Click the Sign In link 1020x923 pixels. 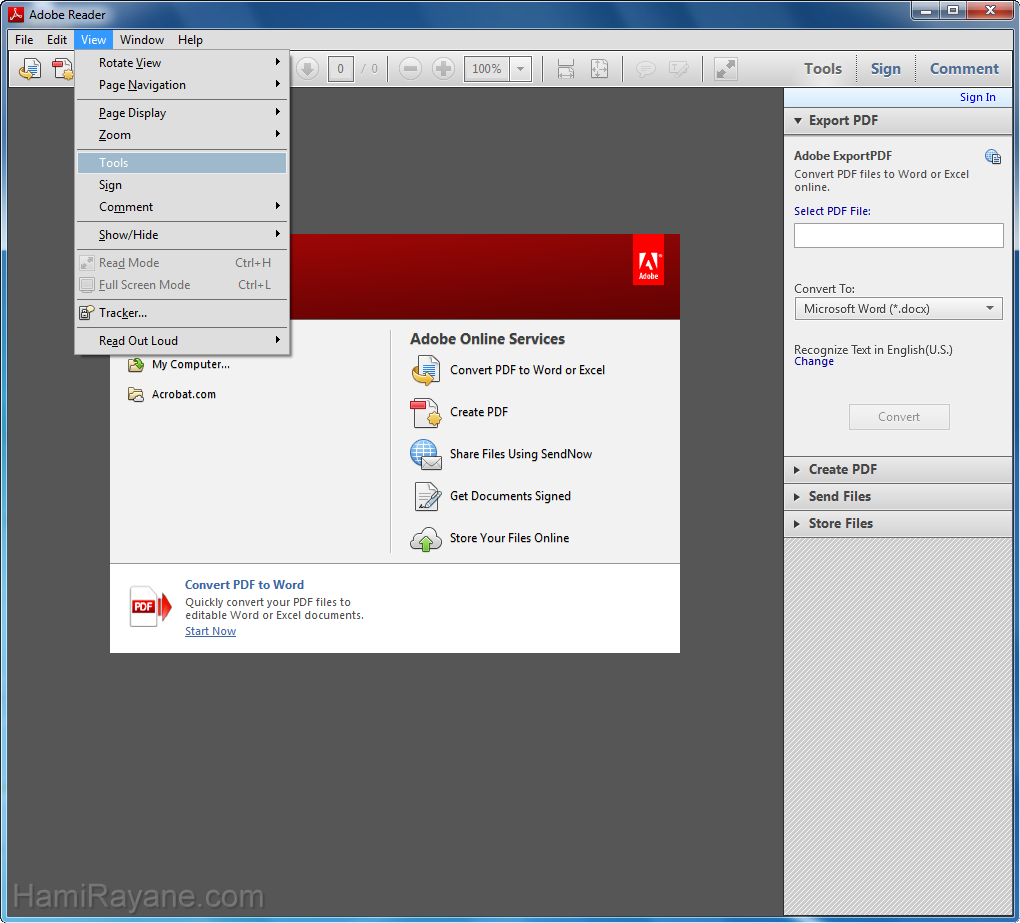pos(977,97)
